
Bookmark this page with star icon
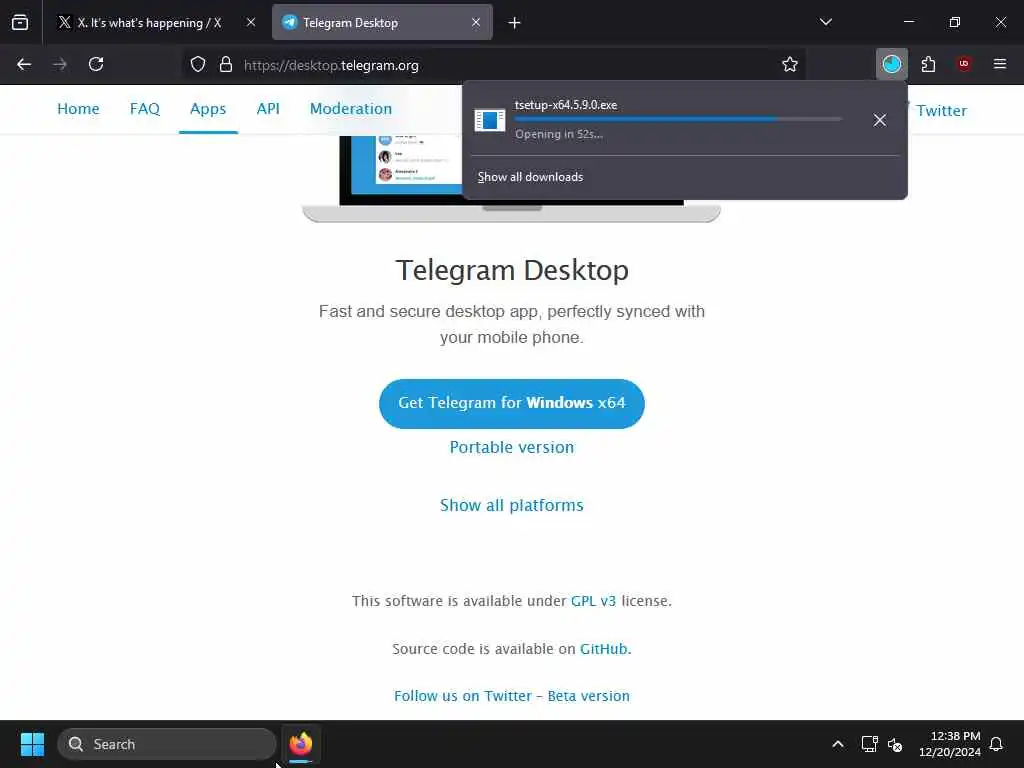coord(790,64)
